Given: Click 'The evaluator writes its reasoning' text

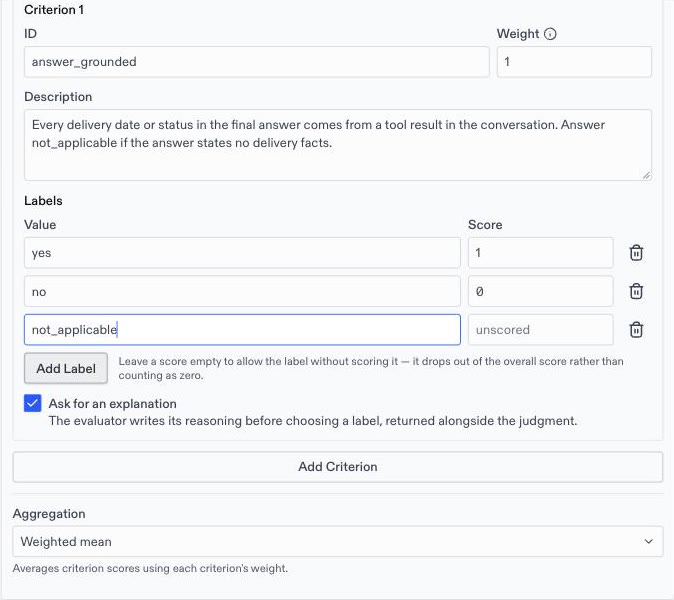Looking at the screenshot, I should [x=313, y=421].
